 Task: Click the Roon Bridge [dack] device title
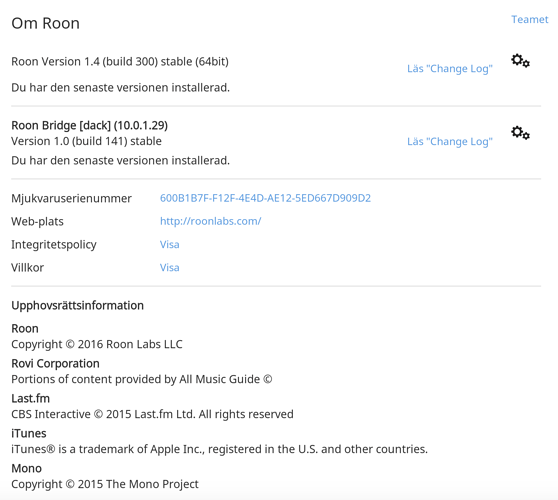90,125
